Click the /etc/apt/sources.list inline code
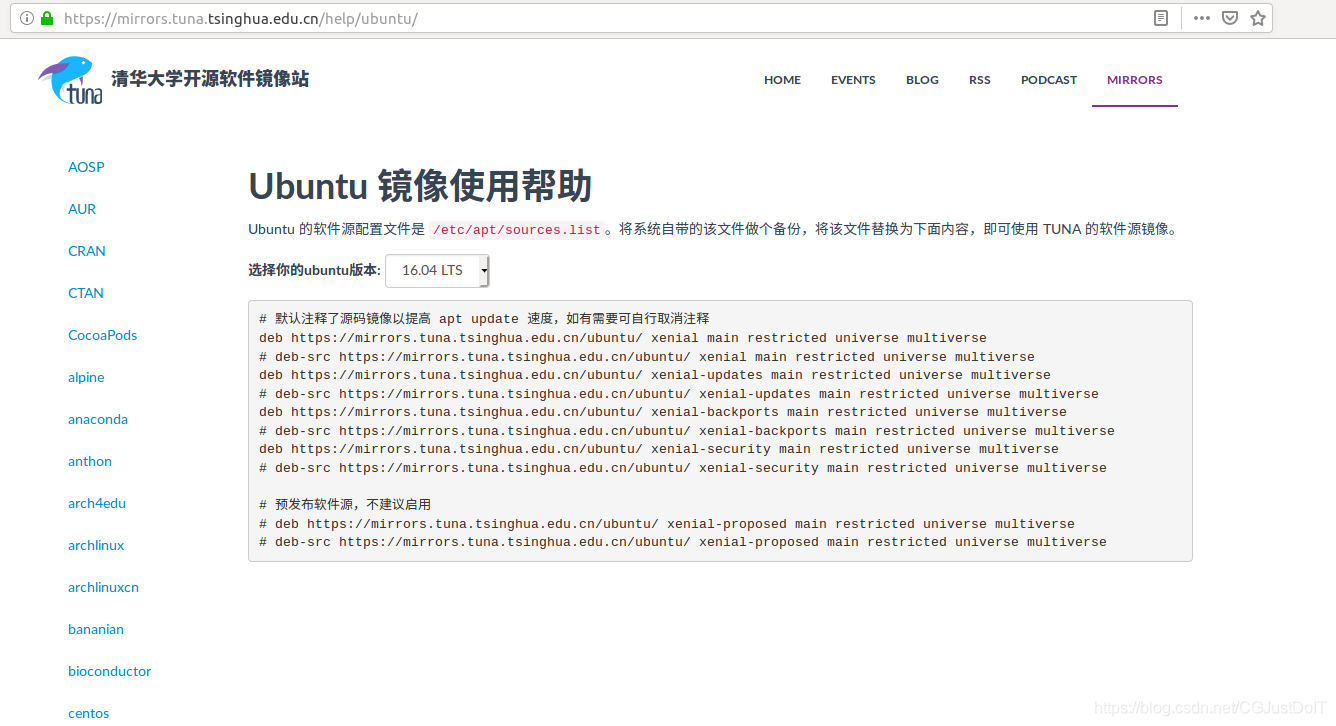Viewport: 1336px width, 726px height. coord(517,230)
